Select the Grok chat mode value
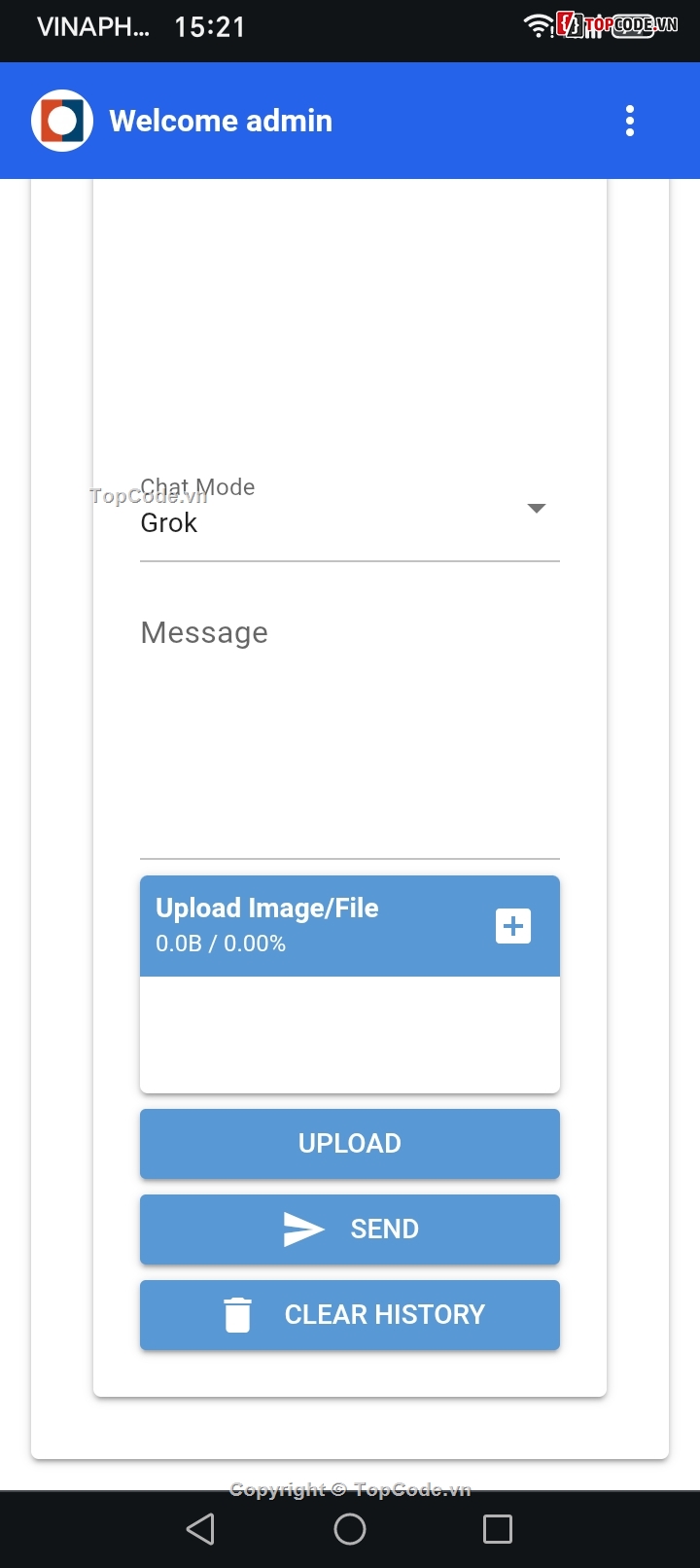 169,523
